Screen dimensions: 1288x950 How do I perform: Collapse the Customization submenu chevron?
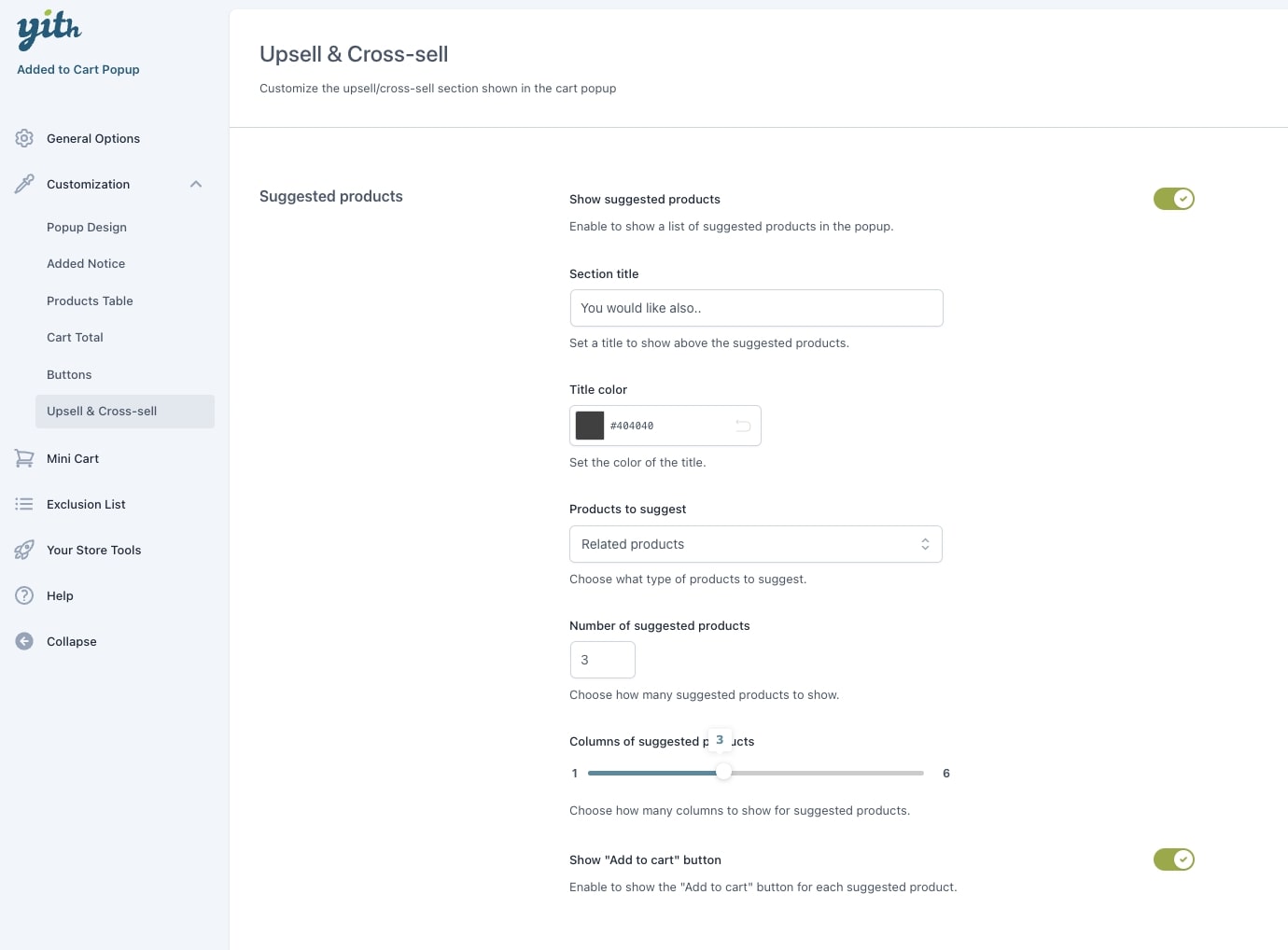pyautogui.click(x=196, y=184)
